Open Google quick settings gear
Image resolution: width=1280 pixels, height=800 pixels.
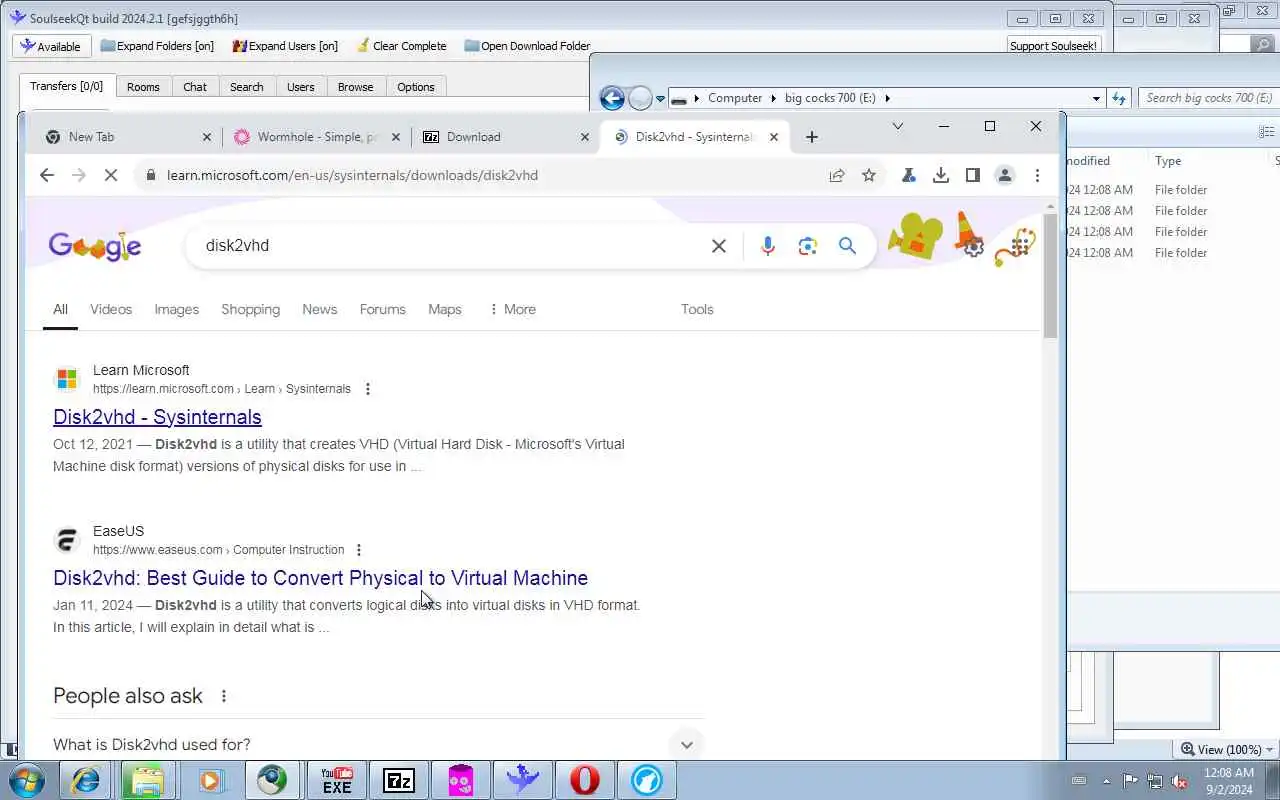coord(974,247)
